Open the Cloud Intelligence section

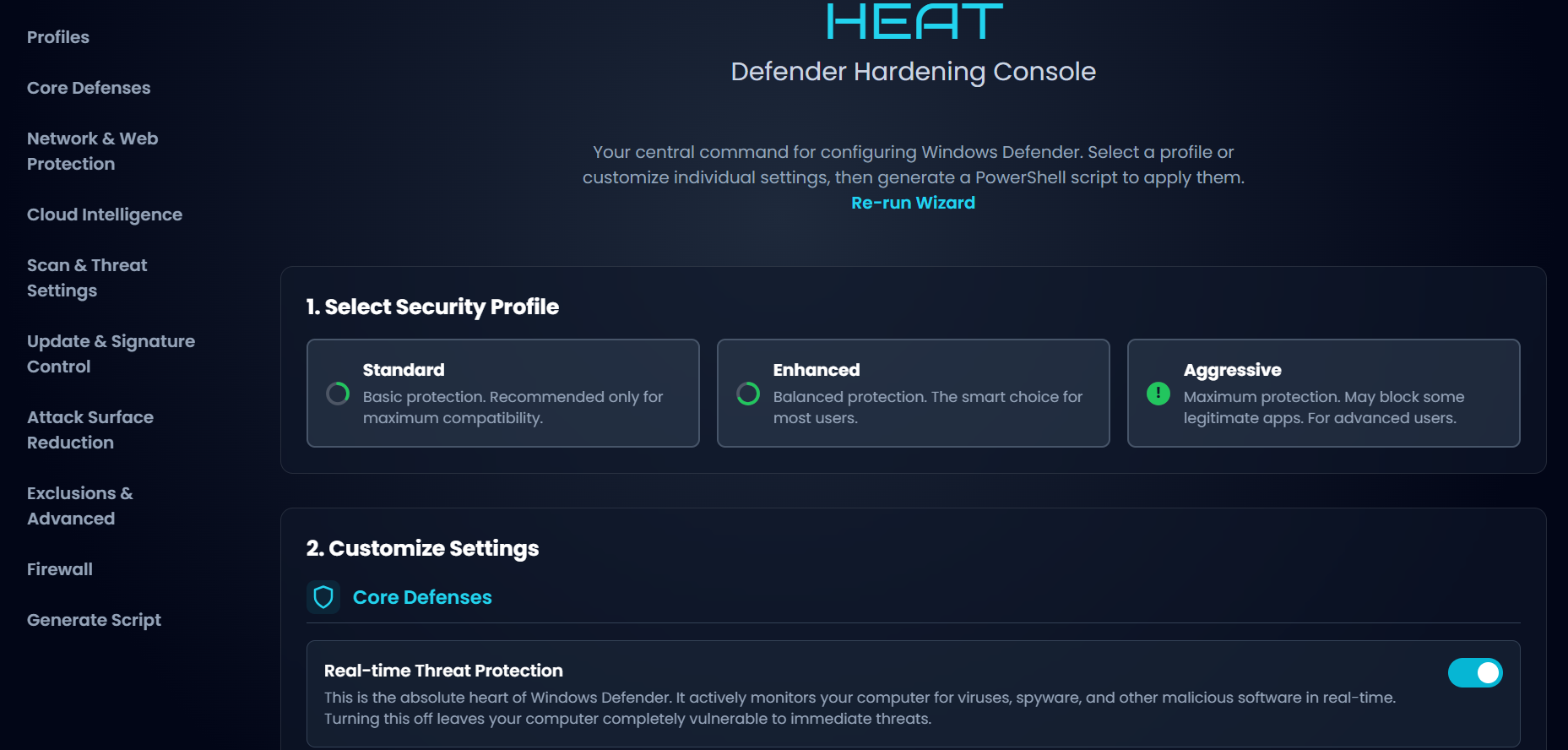[105, 215]
